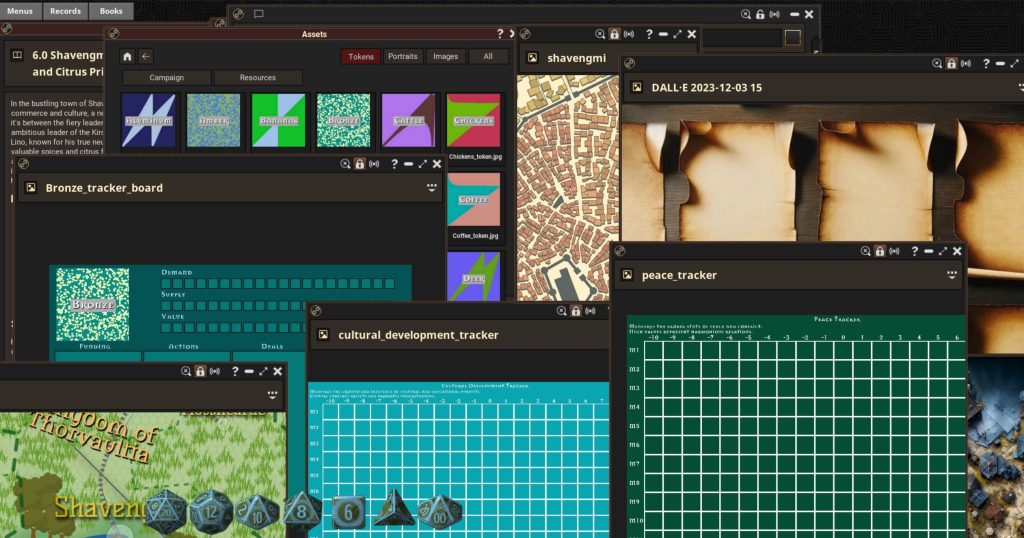Go back using the Assets arrow icon
This screenshot has width=1024, height=538.
[146, 57]
